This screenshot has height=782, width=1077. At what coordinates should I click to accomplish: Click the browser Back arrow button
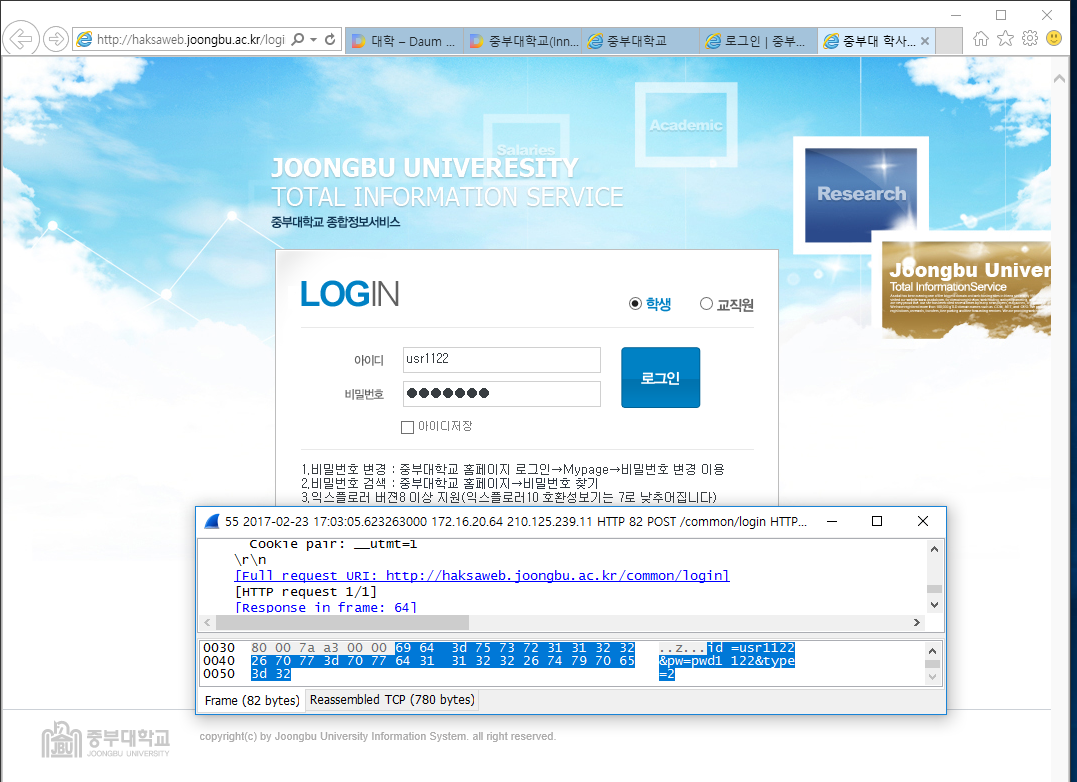click(x=21, y=39)
